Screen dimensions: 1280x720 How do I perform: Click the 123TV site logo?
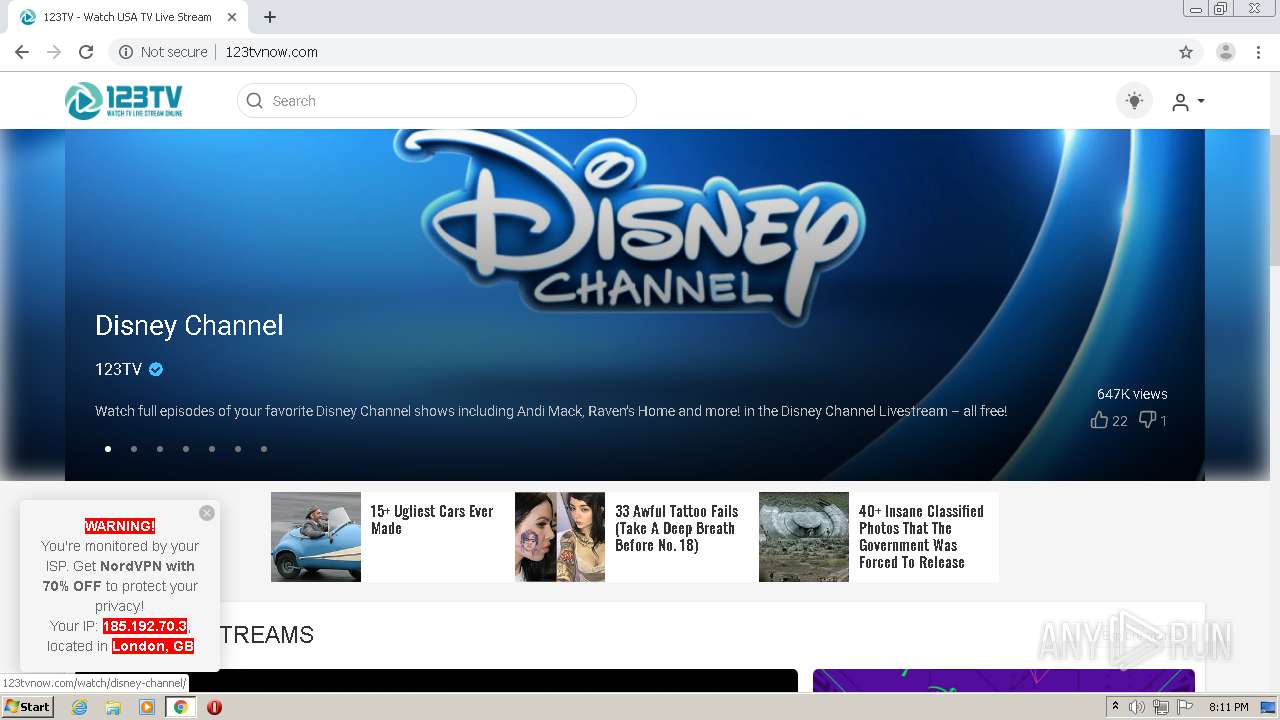pyautogui.click(x=124, y=101)
